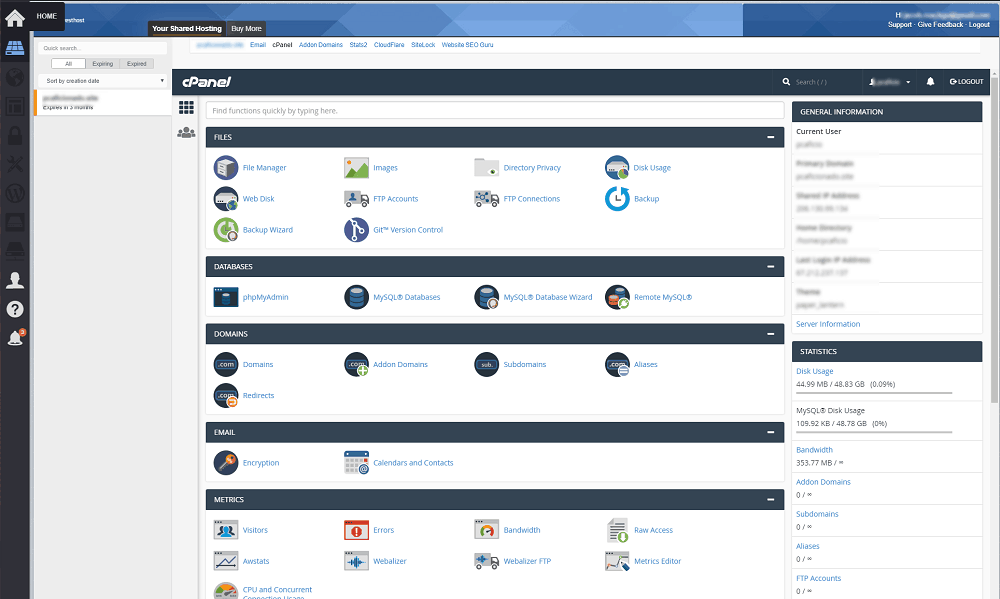Open MySQL Database Wizard icon

click(x=487, y=297)
